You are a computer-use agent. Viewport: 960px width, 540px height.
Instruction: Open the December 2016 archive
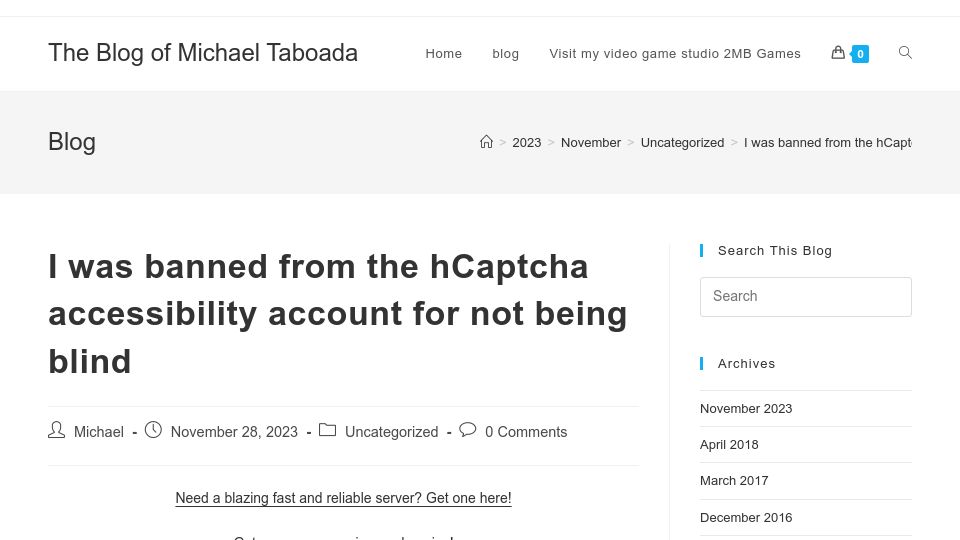[x=746, y=517]
